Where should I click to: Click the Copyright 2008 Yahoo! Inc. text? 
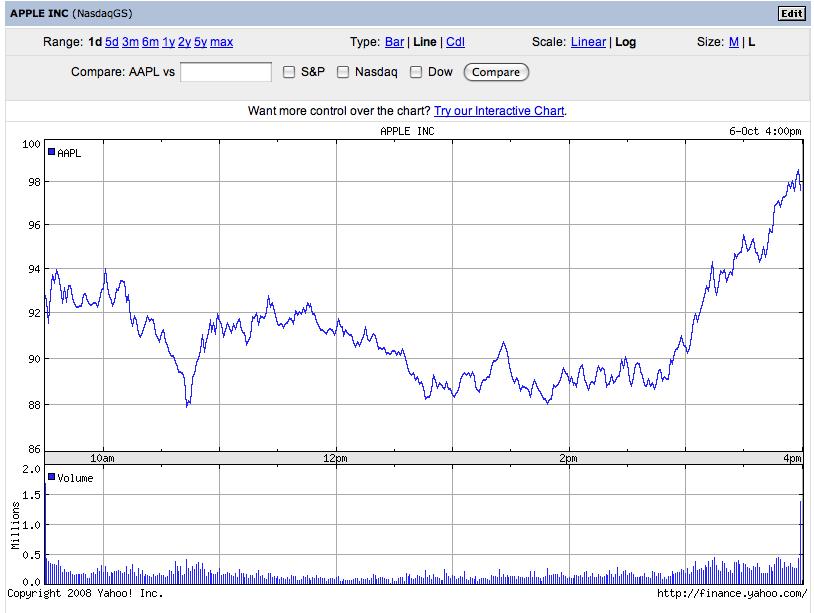coord(85,593)
